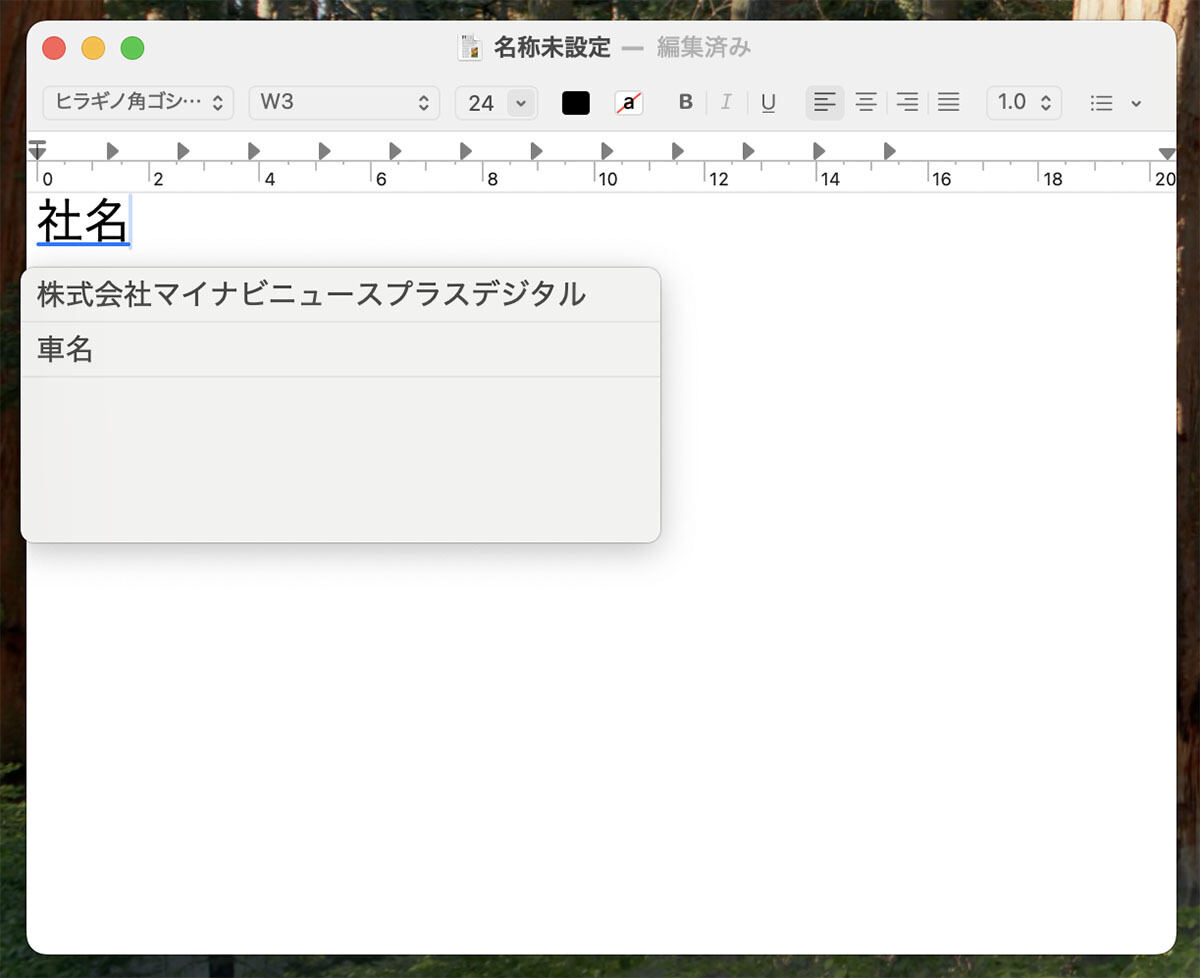The width and height of the screenshot is (1200, 978).
Task: Align text right
Action: [907, 102]
